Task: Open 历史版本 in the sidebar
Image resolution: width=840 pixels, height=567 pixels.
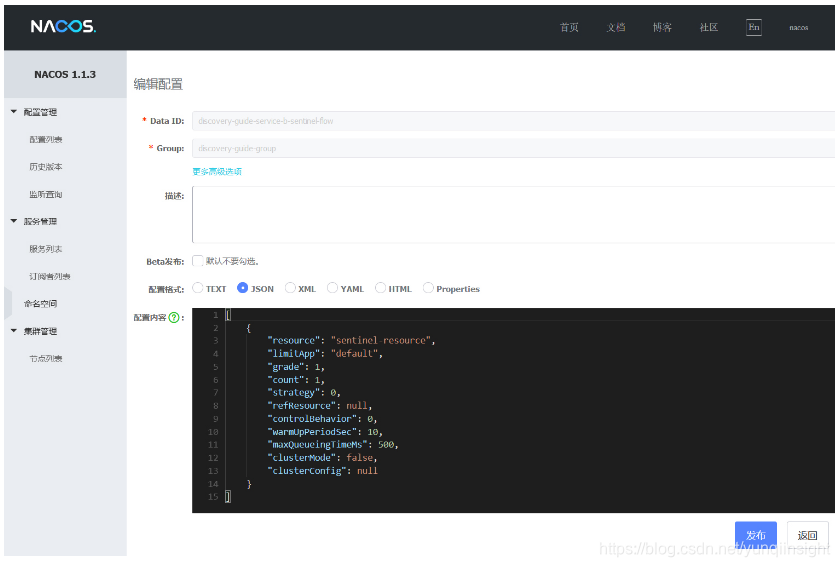Action: (x=46, y=167)
